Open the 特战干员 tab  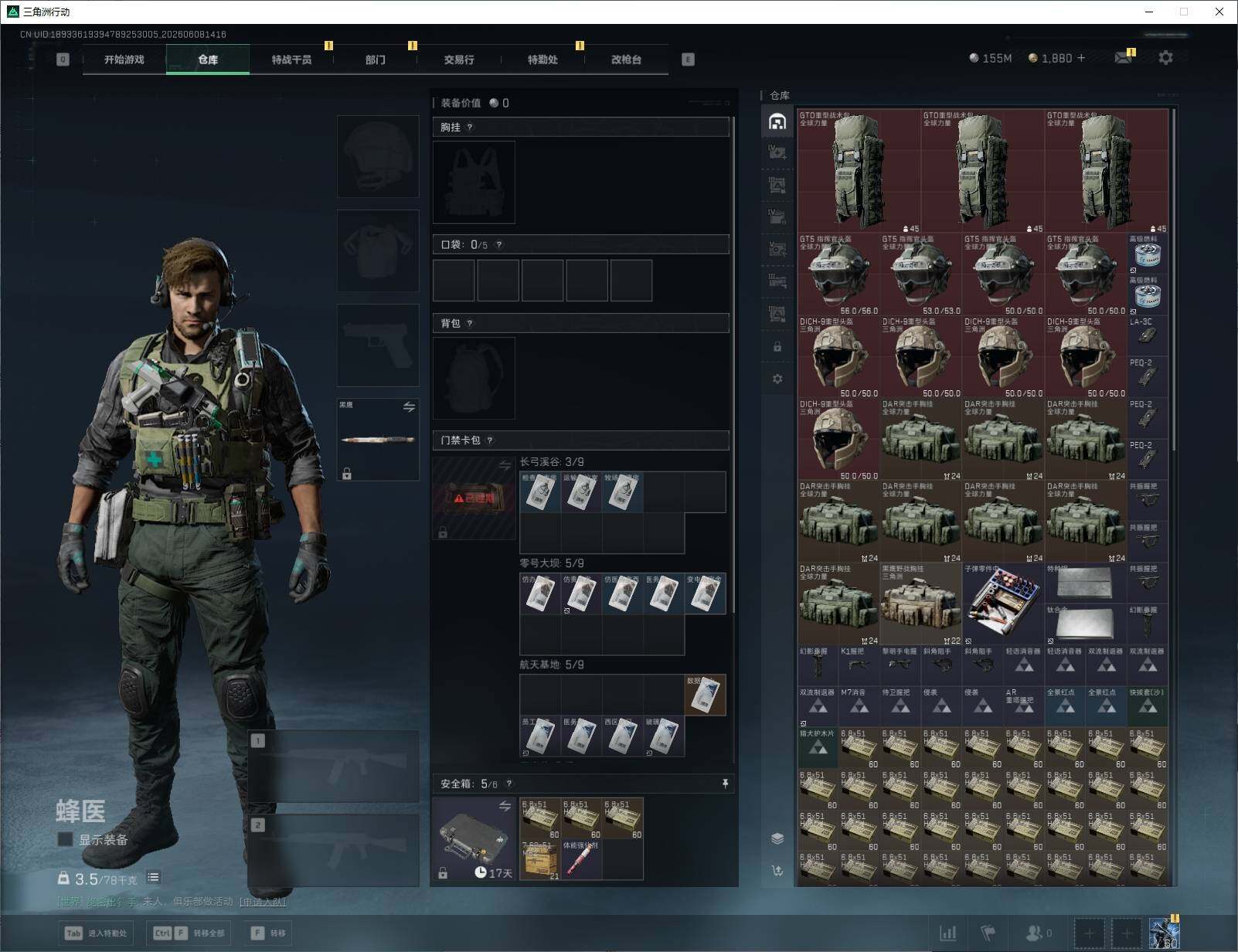click(x=291, y=59)
